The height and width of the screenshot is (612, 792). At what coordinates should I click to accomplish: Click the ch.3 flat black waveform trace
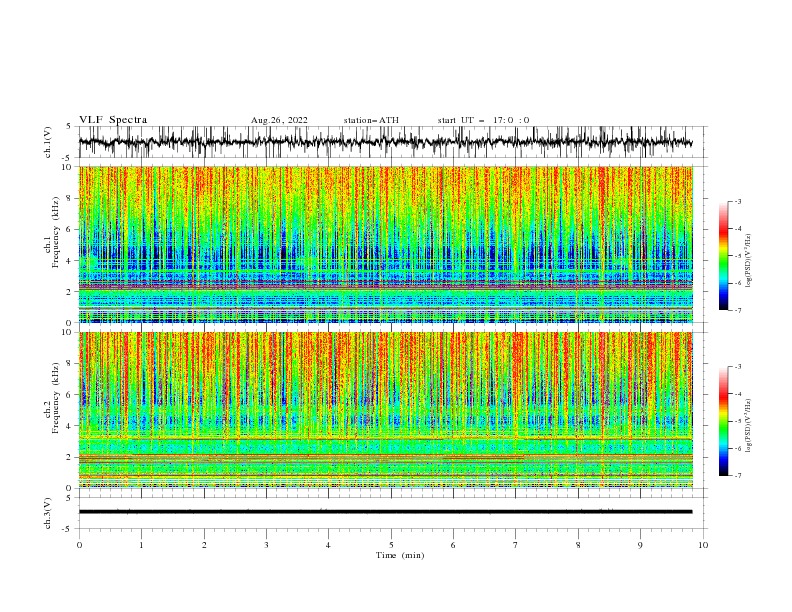pos(386,512)
